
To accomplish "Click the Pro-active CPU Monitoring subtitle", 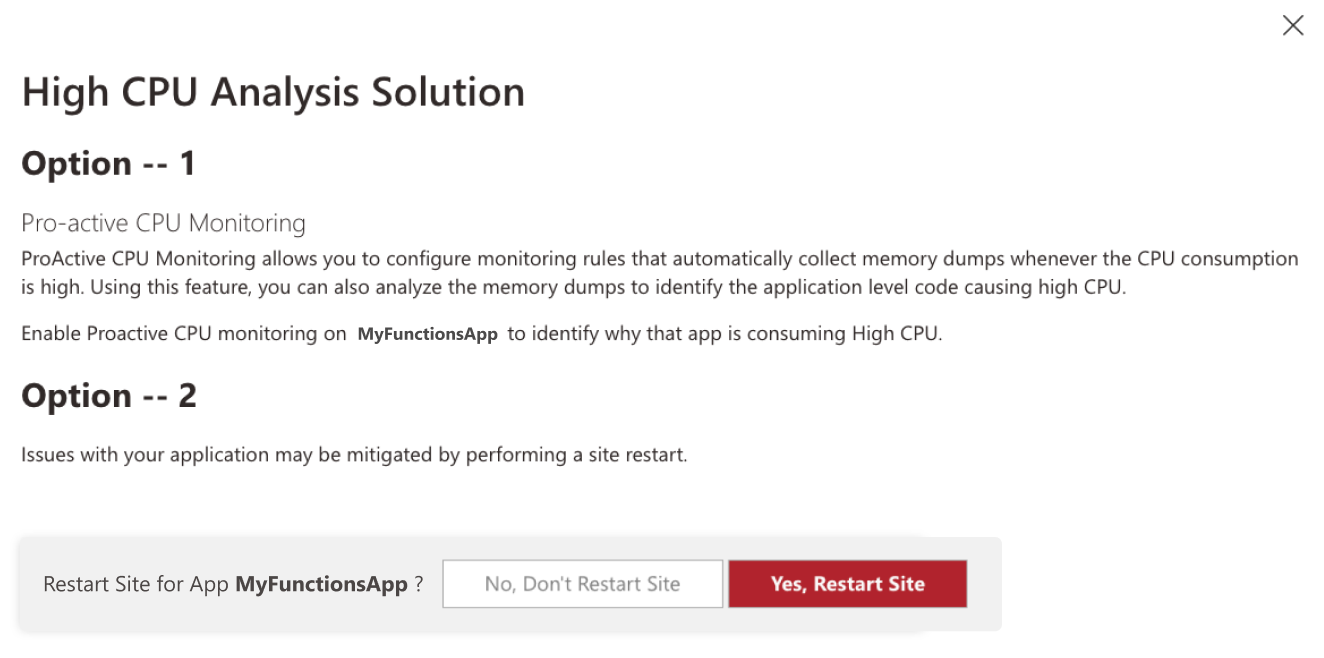I will click(163, 223).
